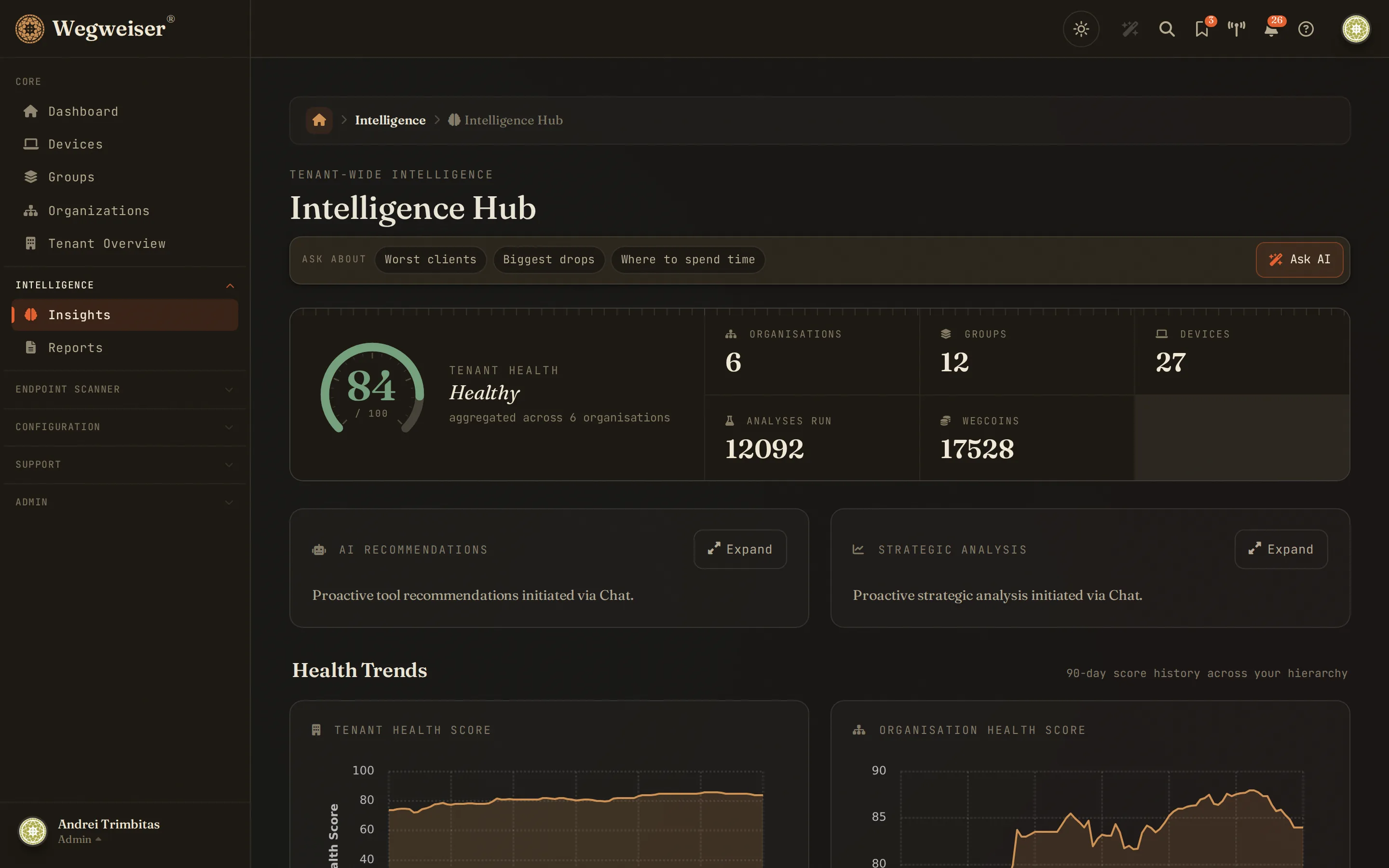Click the Tenant Health Score building icon

pyautogui.click(x=316, y=730)
